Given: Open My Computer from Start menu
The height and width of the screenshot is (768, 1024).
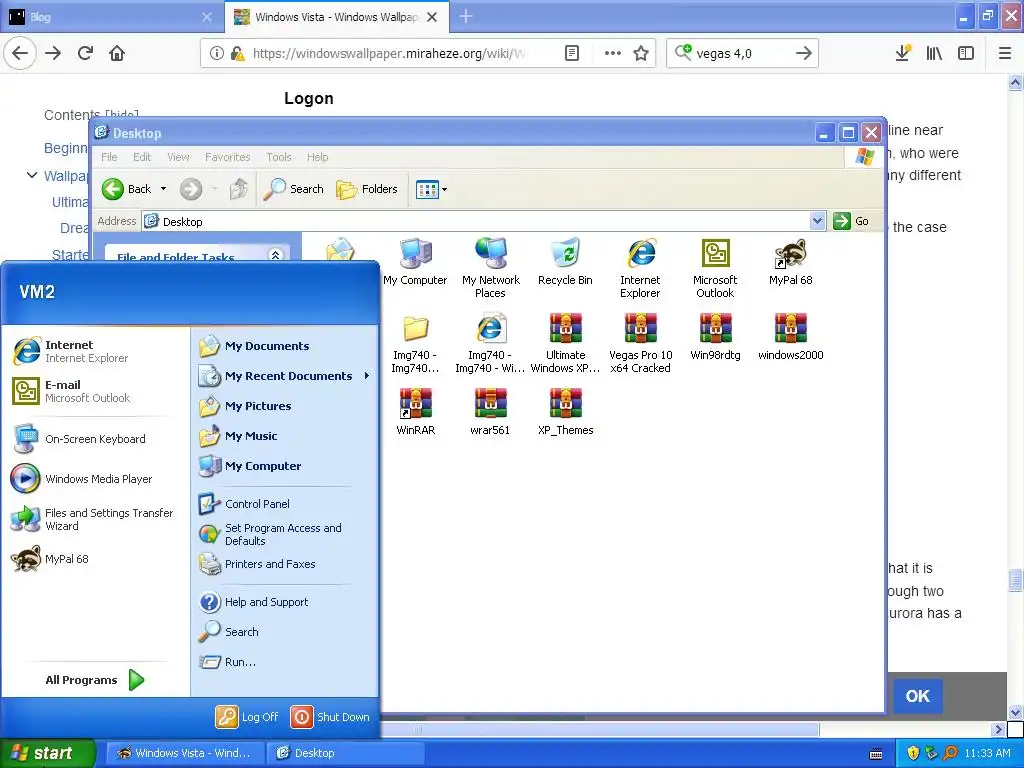Looking at the screenshot, I should click(285, 466).
